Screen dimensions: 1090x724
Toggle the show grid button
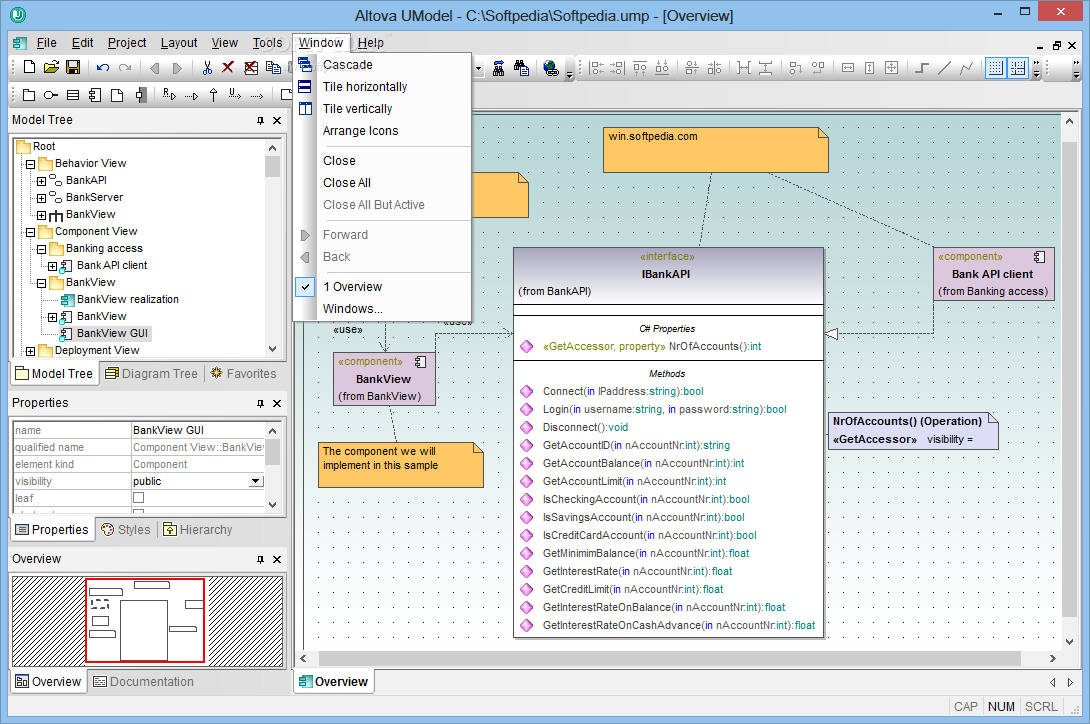click(x=995, y=67)
